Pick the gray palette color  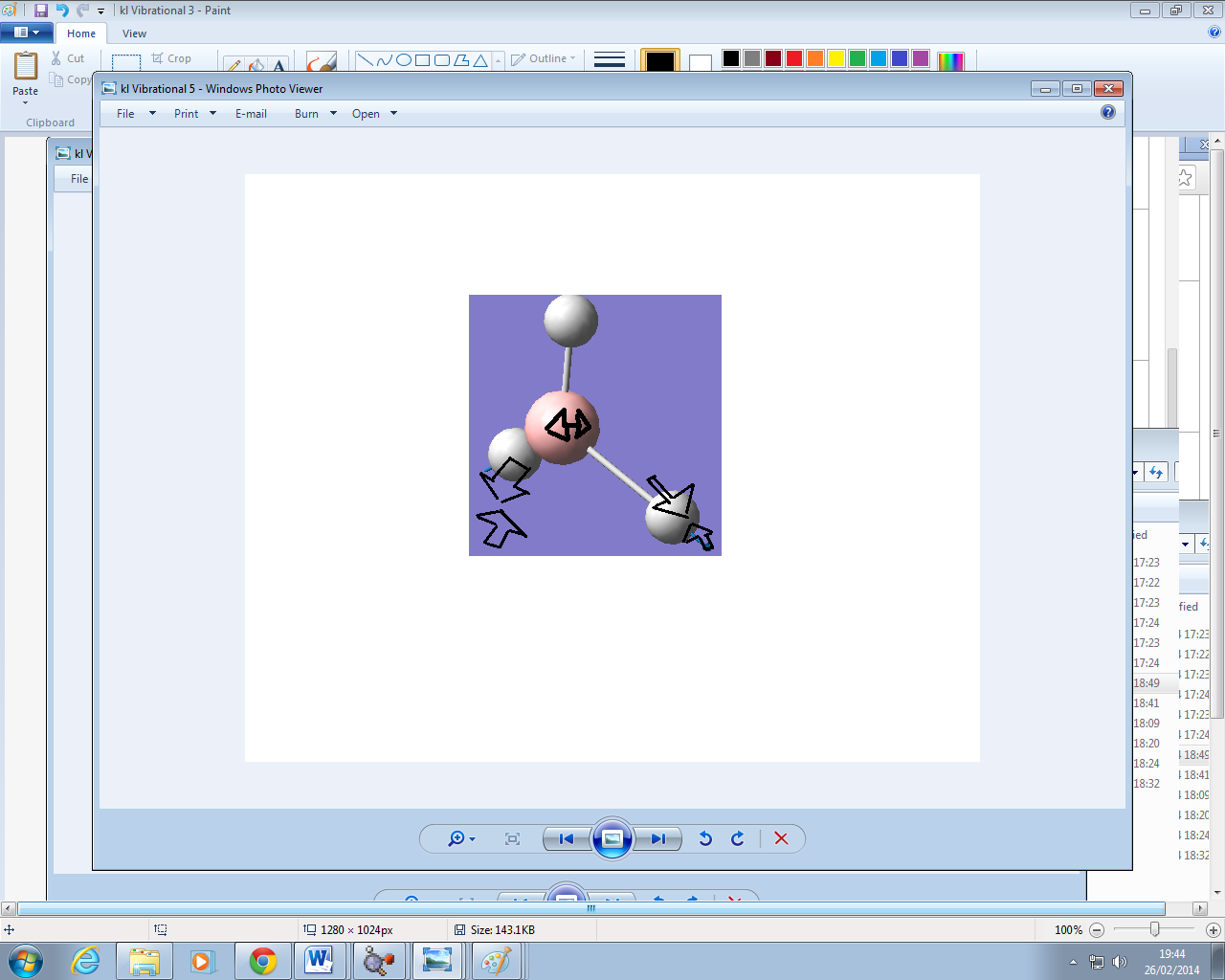pos(752,59)
